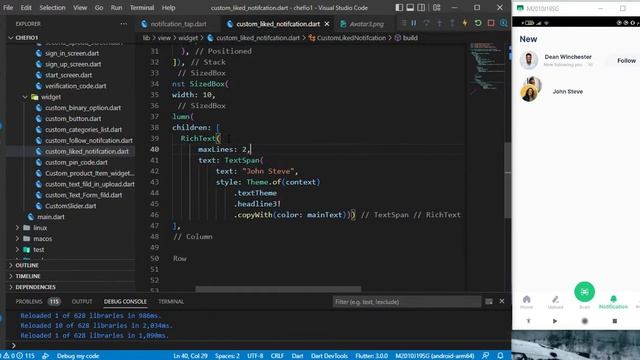This screenshot has width=640, height=360.
Task: Open main.dart in explorer
Action: coord(51,217)
